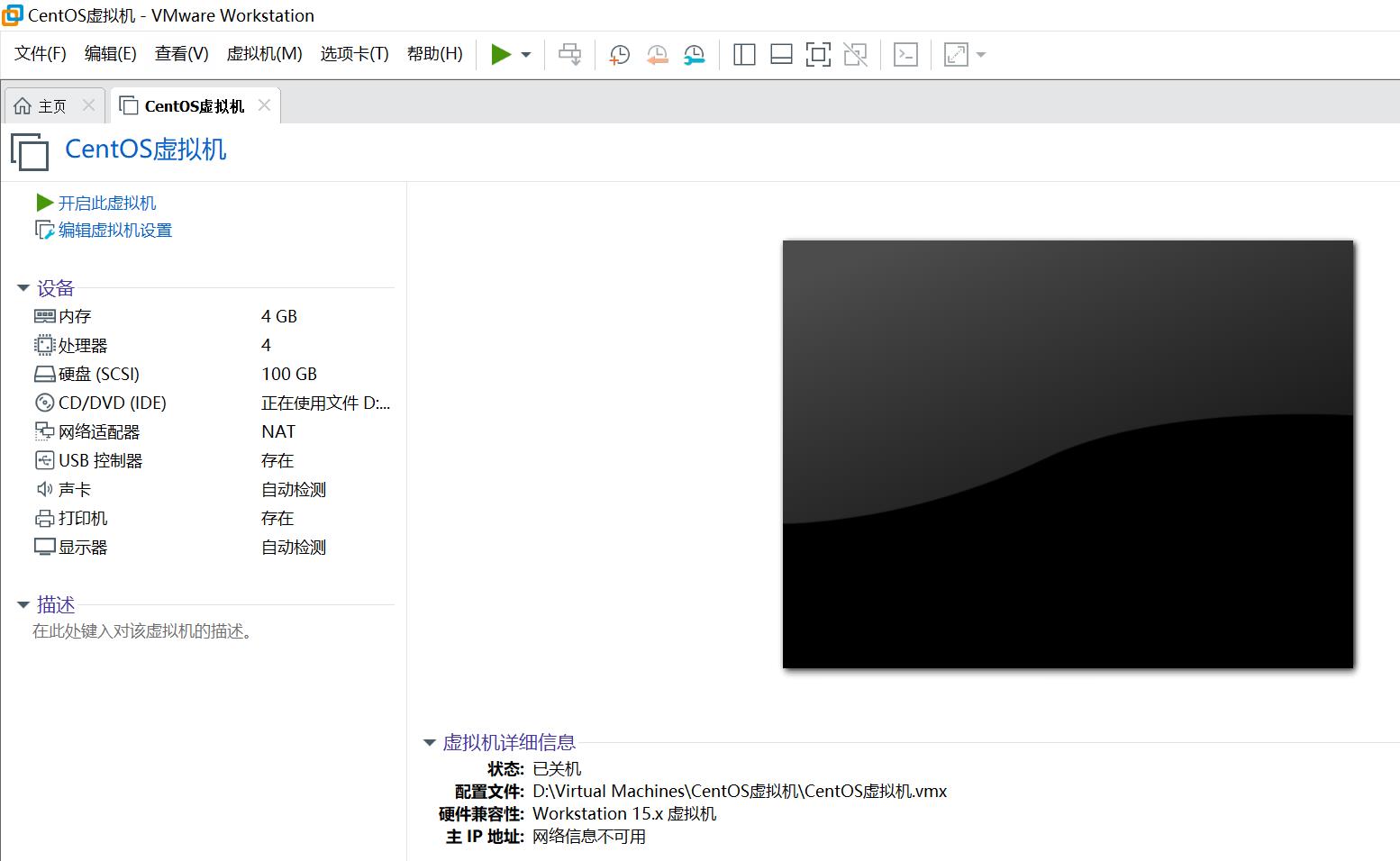
Task: Click the printer icon beside 打印机
Action: click(x=44, y=518)
